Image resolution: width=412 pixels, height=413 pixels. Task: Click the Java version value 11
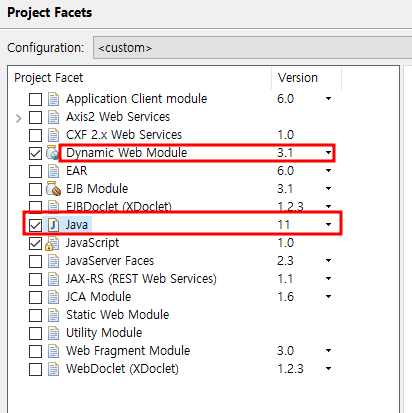point(284,225)
